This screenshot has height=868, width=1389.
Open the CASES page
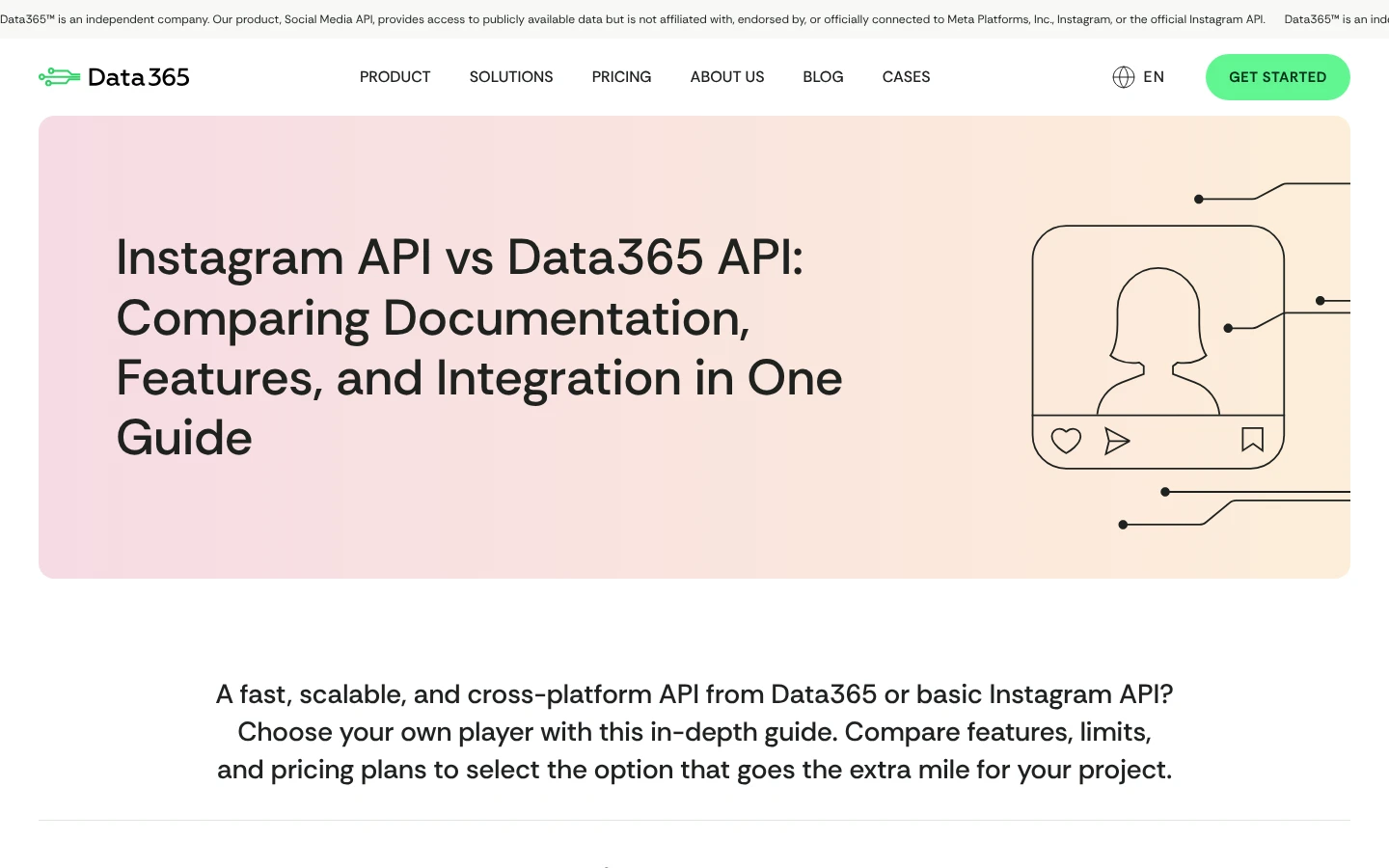pos(906,77)
